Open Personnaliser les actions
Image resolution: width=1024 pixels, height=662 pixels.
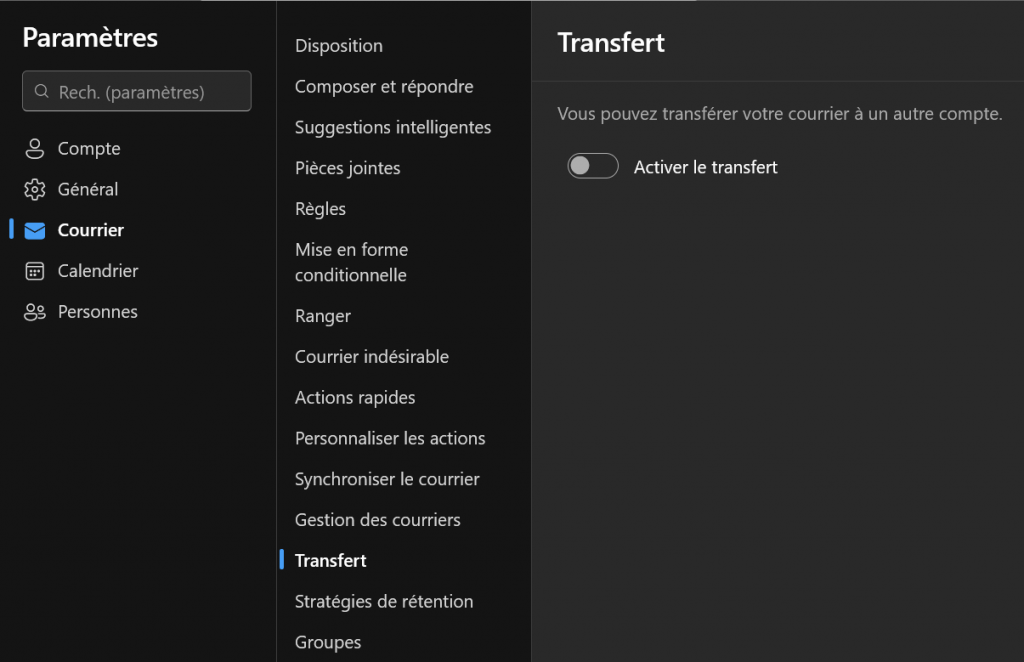[x=390, y=439]
